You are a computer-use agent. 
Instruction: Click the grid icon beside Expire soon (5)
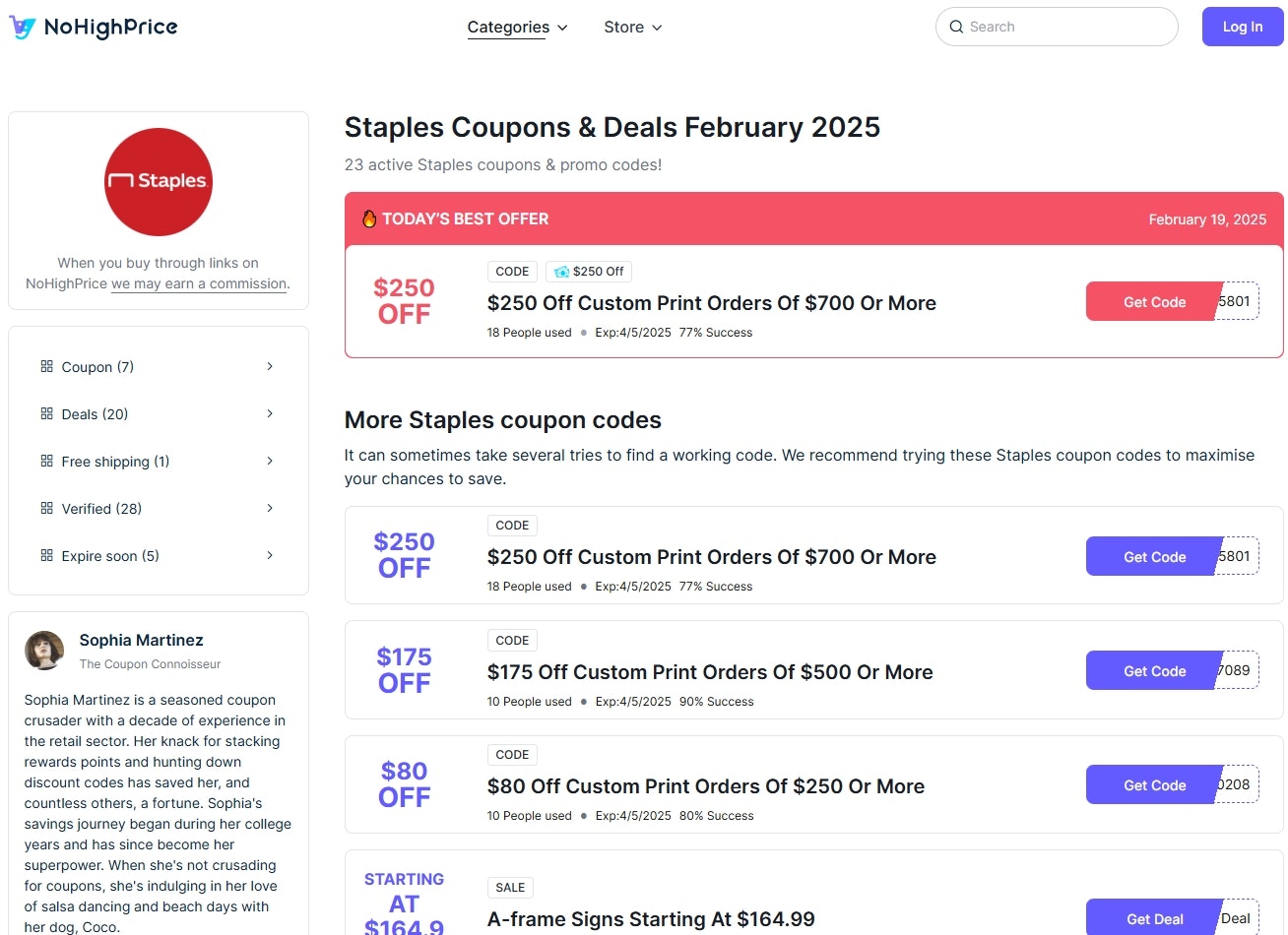coord(46,555)
